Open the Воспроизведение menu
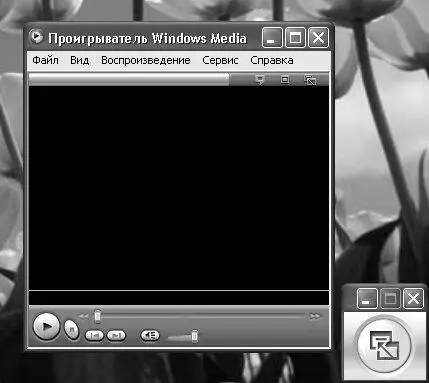This screenshot has width=429, height=383. coord(146,60)
